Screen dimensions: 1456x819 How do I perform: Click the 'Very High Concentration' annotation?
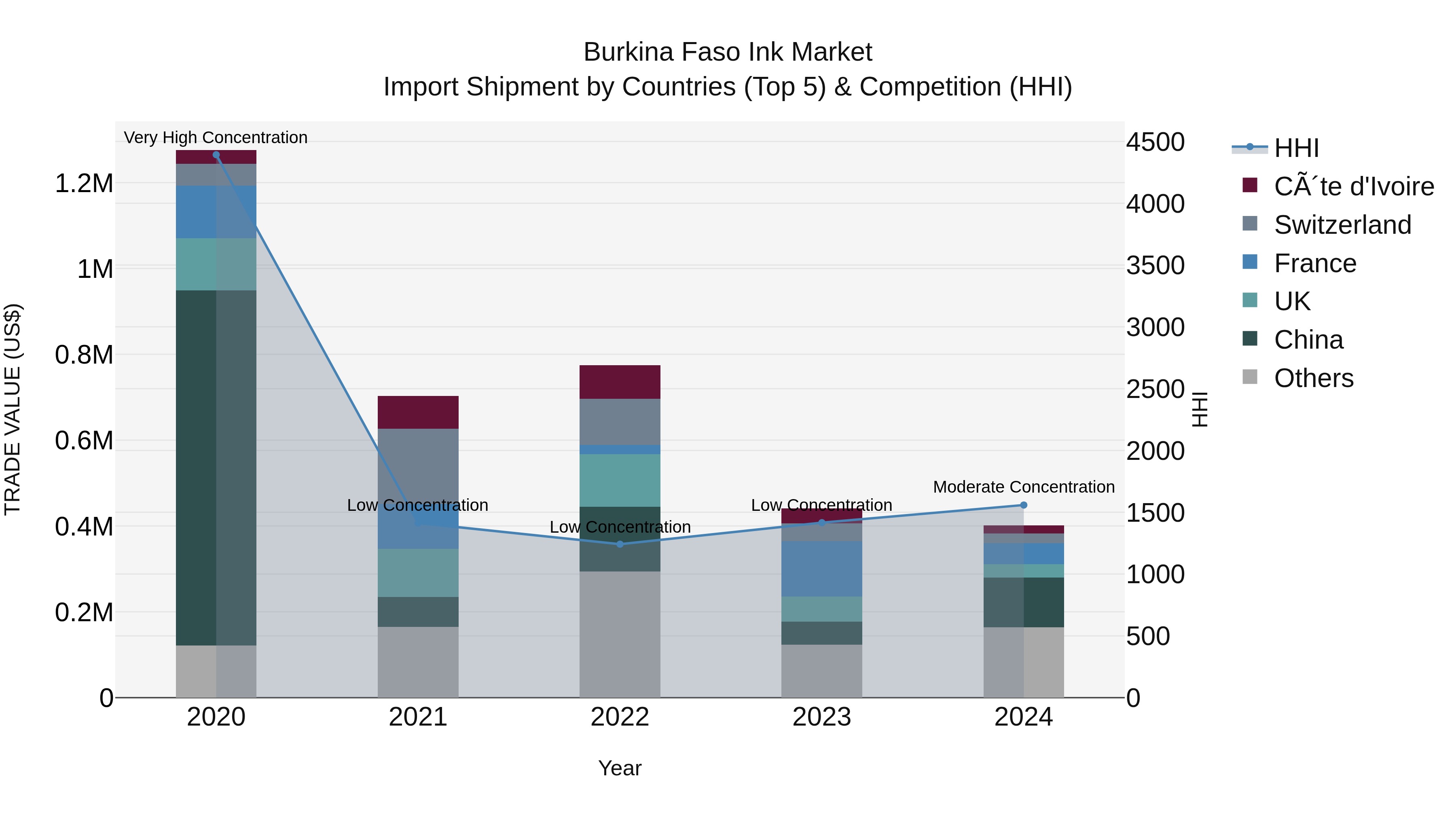(216, 138)
